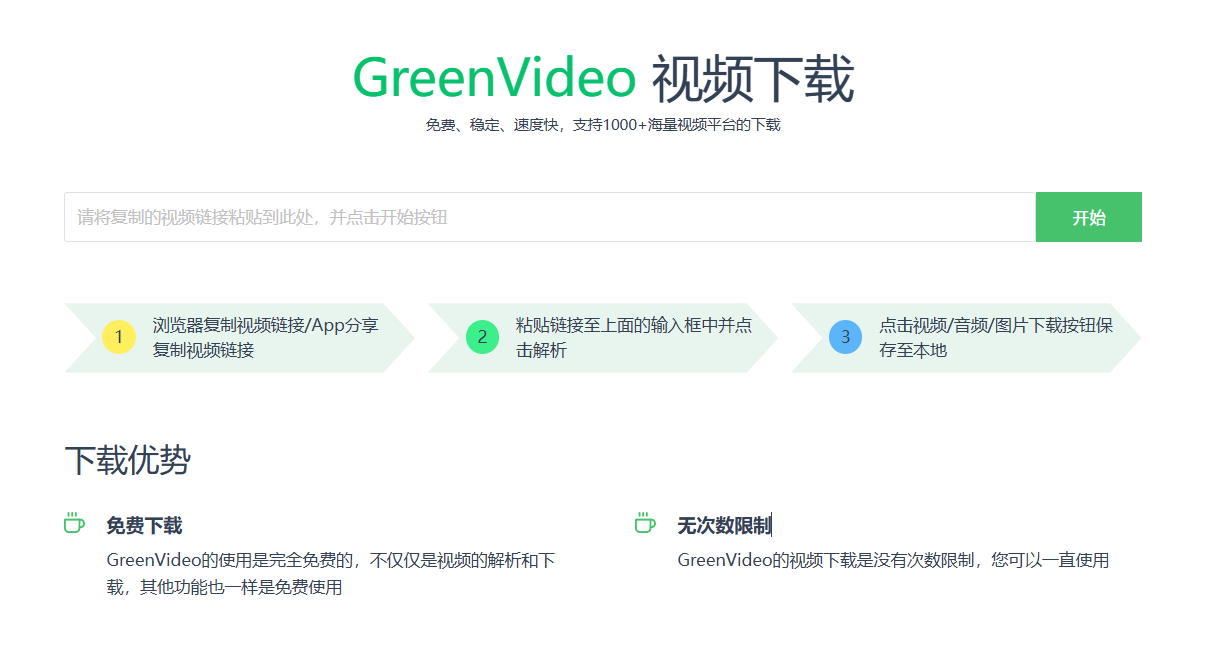Click the 无次数限制 heading label
Image resolution: width=1225 pixels, height=646 pixels.
tap(724, 524)
